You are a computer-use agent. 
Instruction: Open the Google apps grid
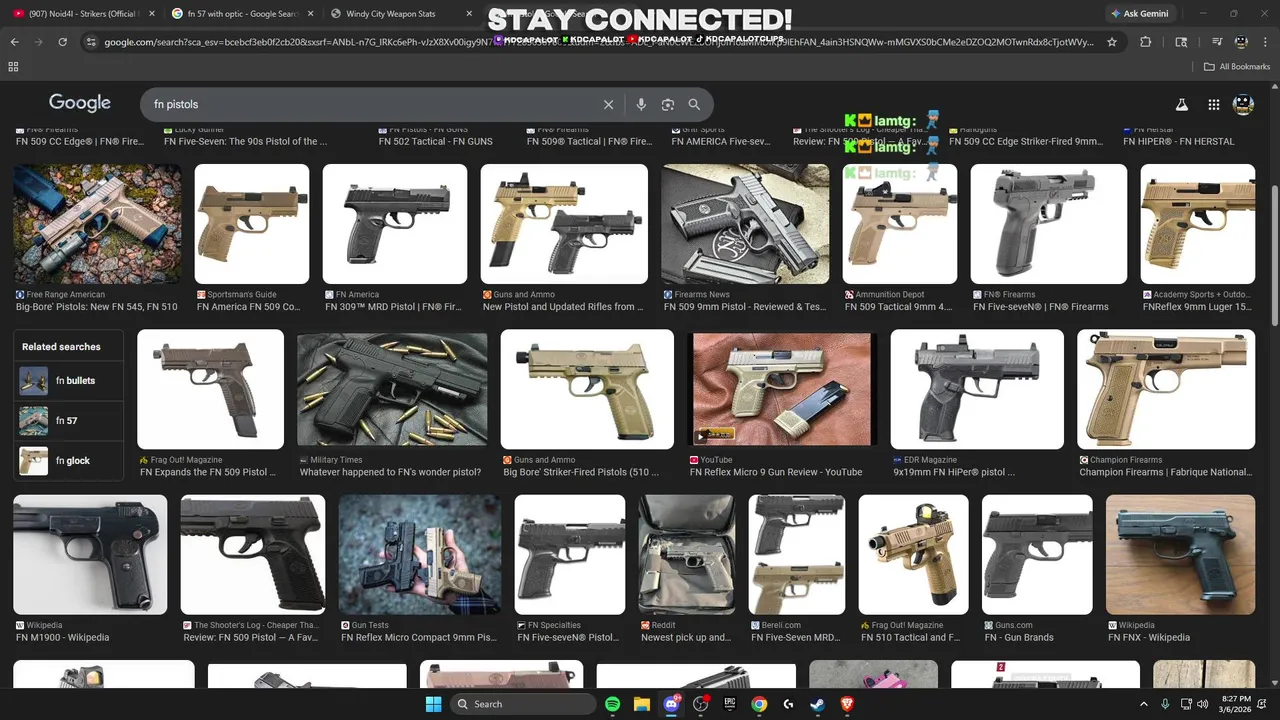pos(1213,104)
